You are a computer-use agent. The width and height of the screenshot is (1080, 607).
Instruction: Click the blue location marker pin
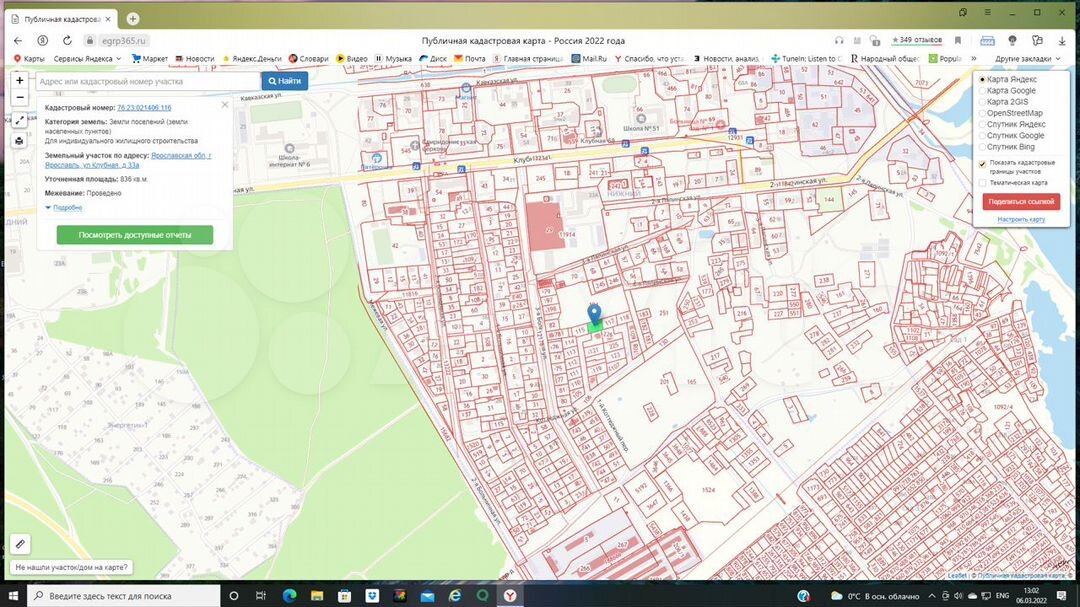595,314
